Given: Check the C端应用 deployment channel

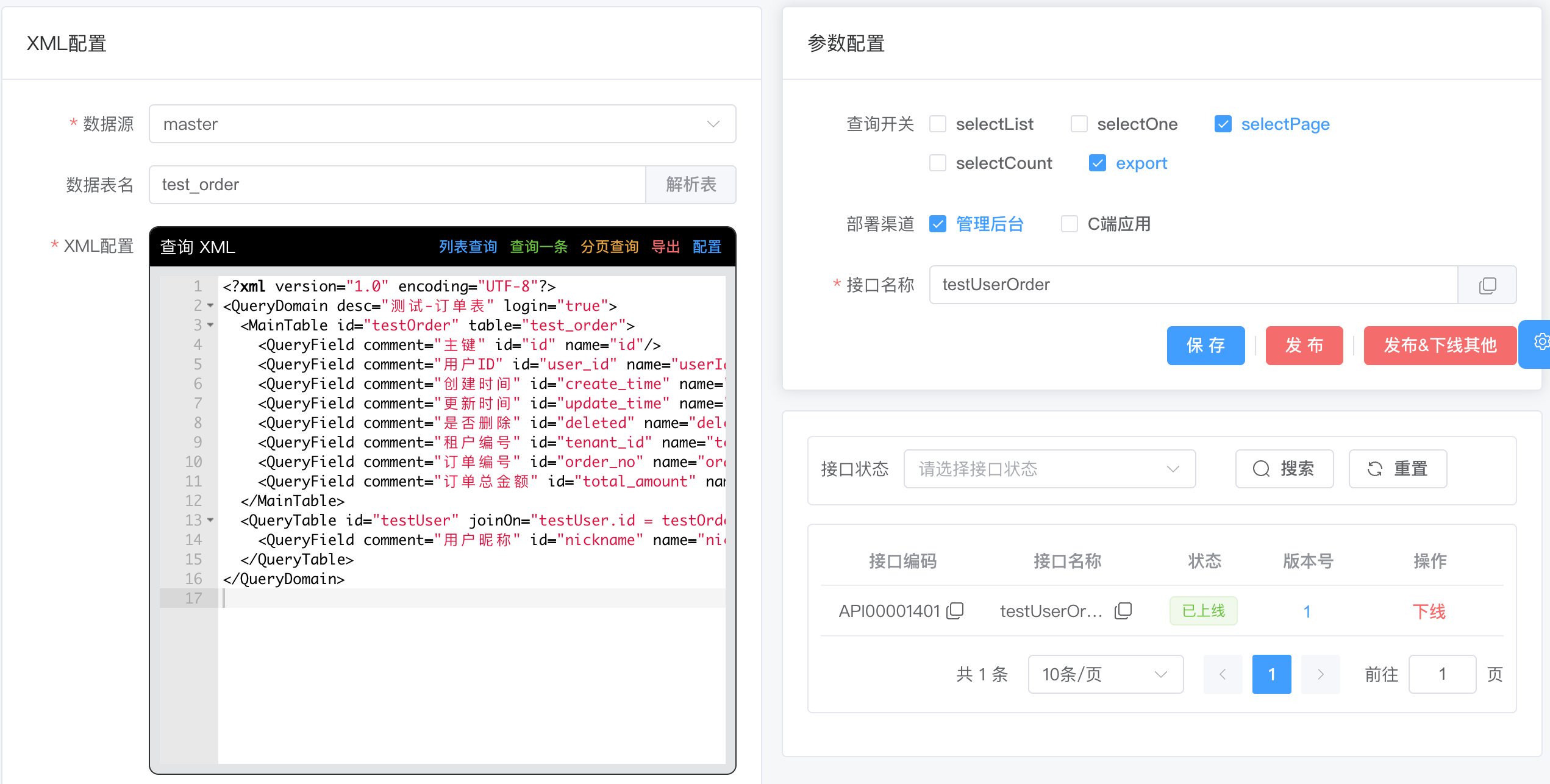Looking at the screenshot, I should (1070, 224).
